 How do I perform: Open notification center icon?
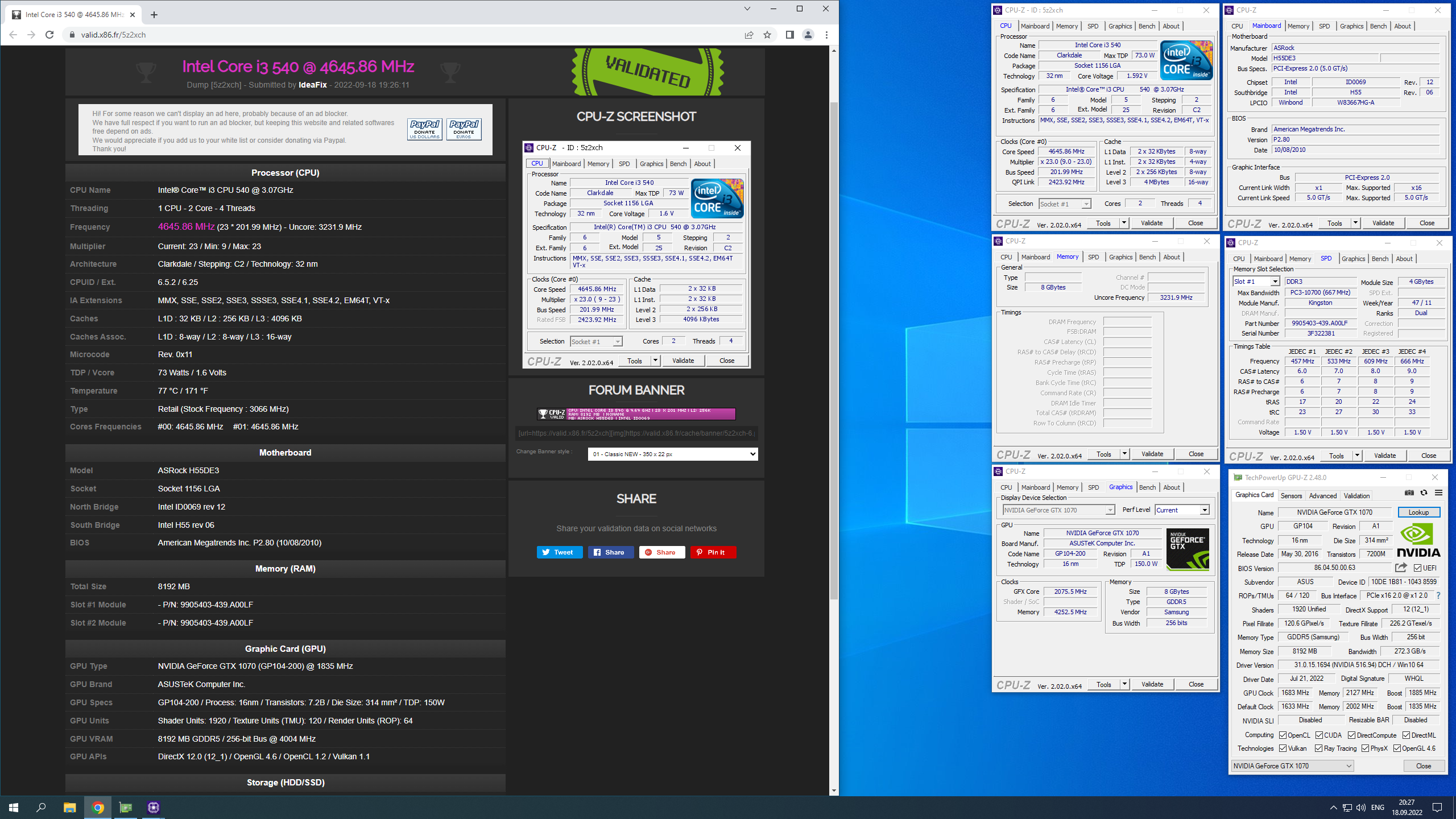[1437, 808]
